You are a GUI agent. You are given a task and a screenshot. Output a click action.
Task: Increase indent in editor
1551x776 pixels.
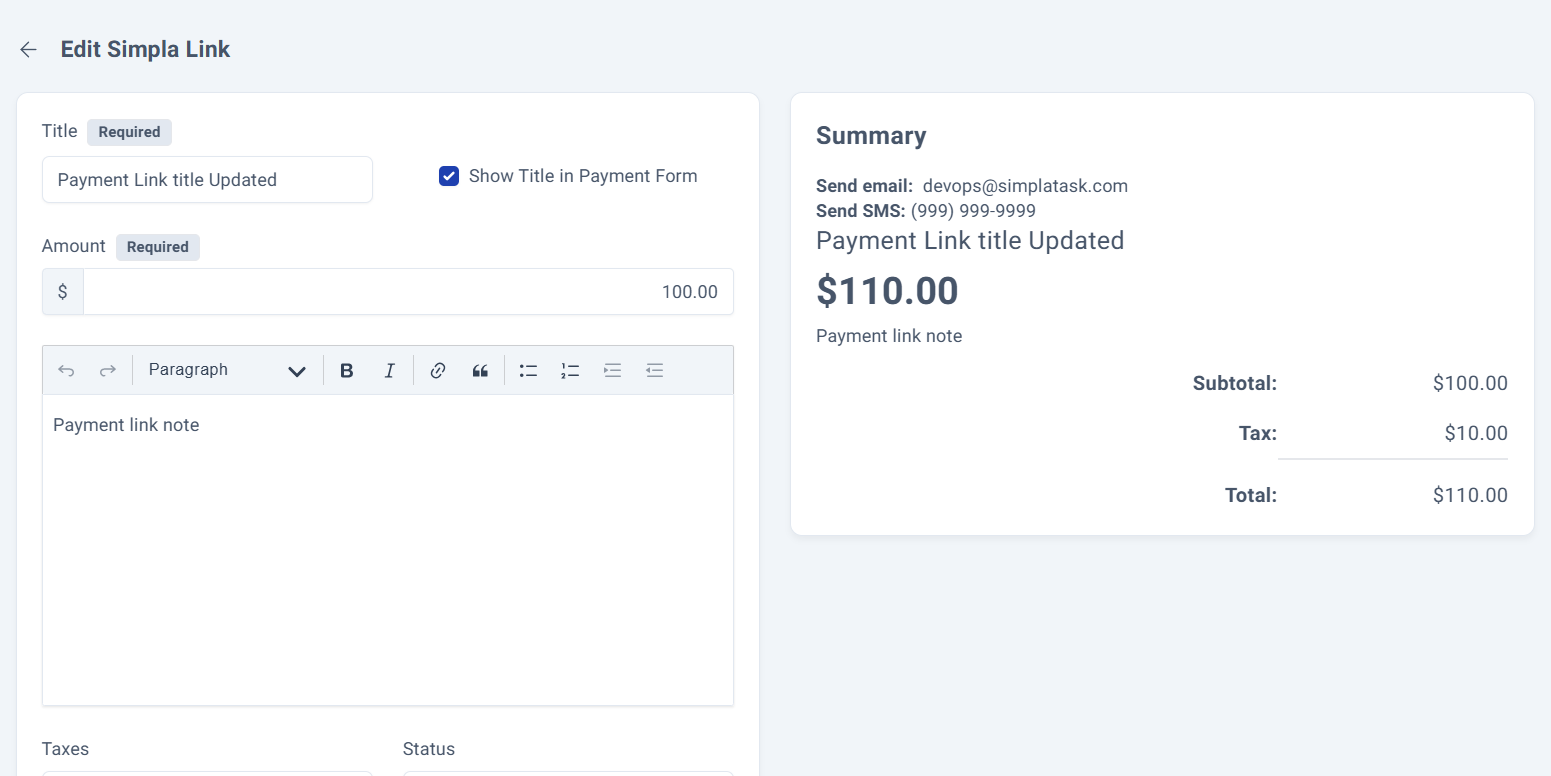(612, 370)
